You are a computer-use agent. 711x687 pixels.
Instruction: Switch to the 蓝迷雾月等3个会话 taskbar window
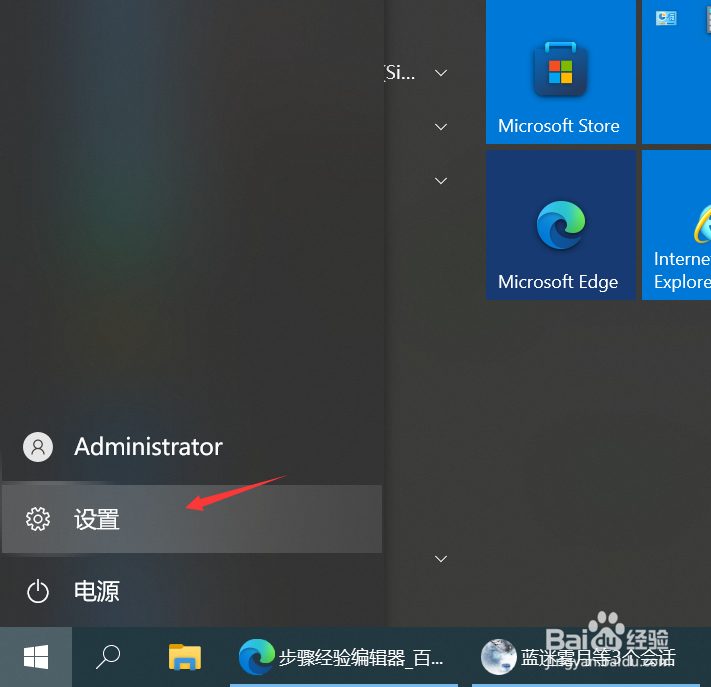point(586,657)
